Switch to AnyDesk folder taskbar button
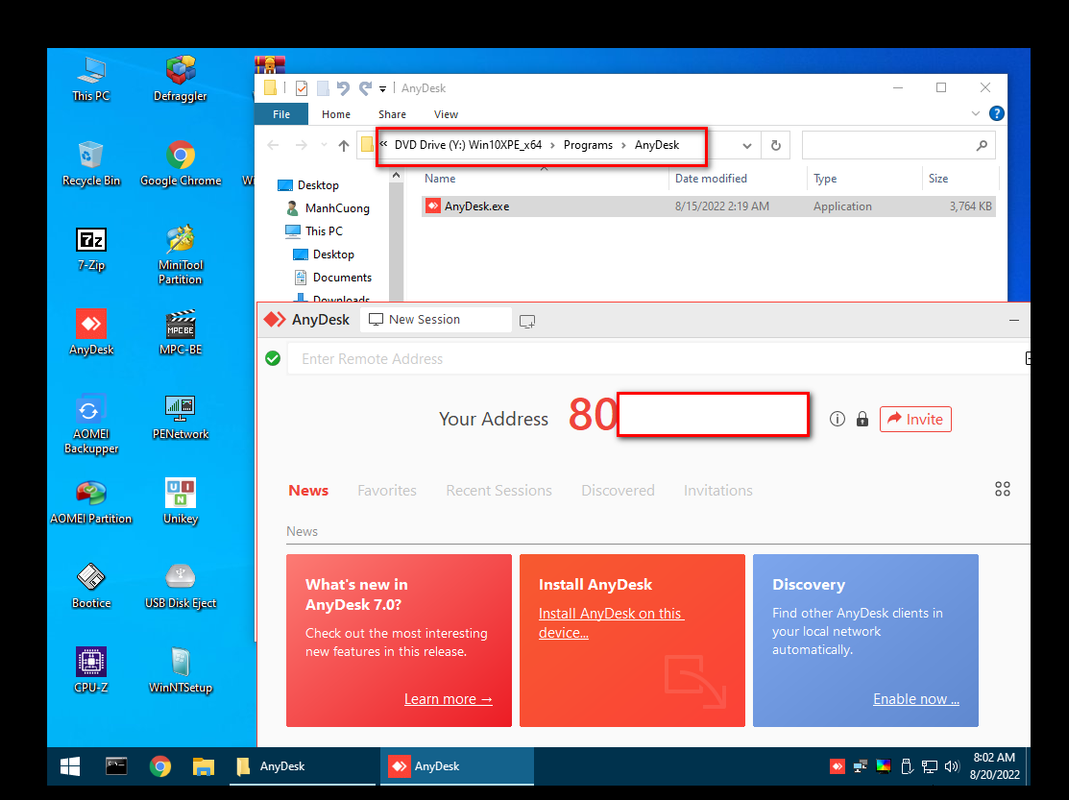1069x800 pixels. point(303,767)
